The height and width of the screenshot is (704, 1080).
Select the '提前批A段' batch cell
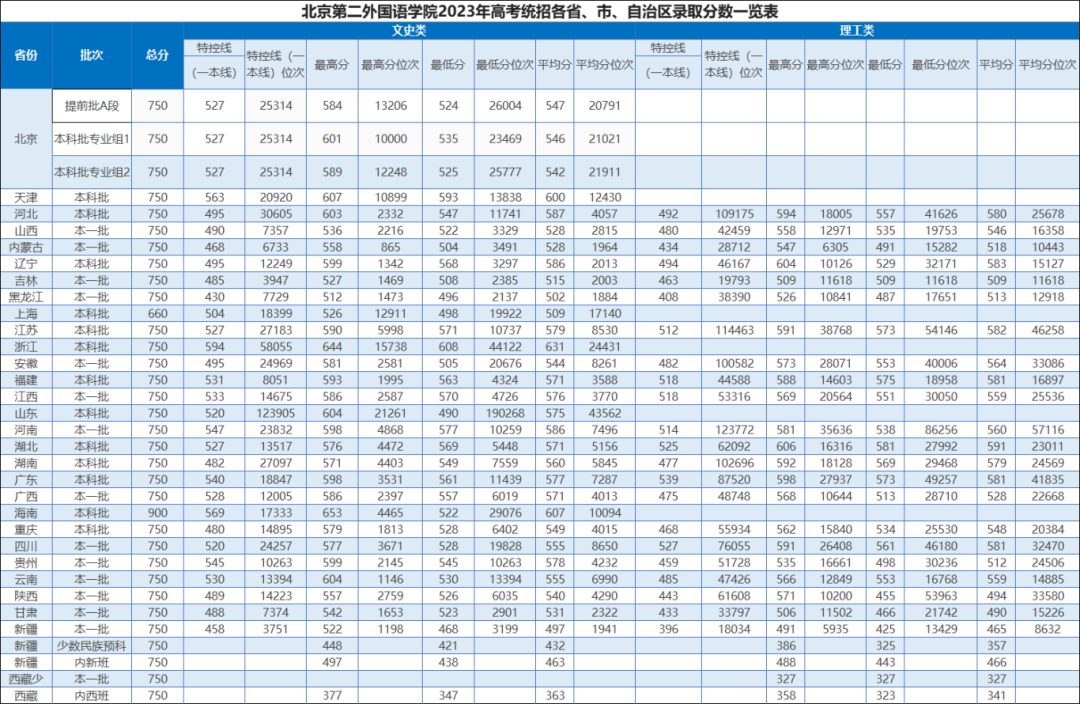pyautogui.click(x=92, y=106)
